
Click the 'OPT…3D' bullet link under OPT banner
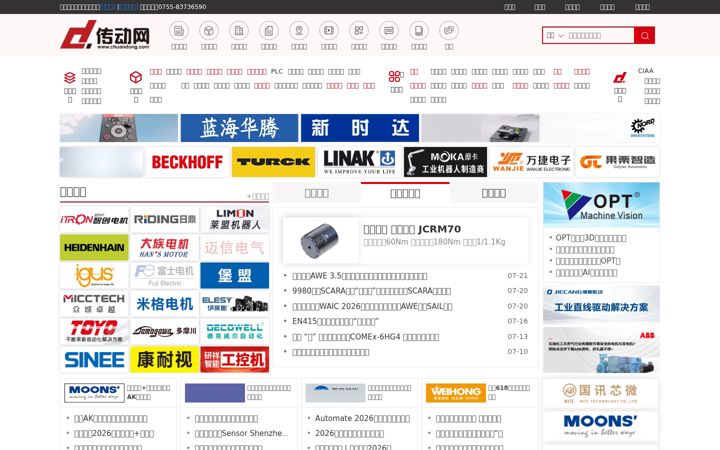point(591,238)
